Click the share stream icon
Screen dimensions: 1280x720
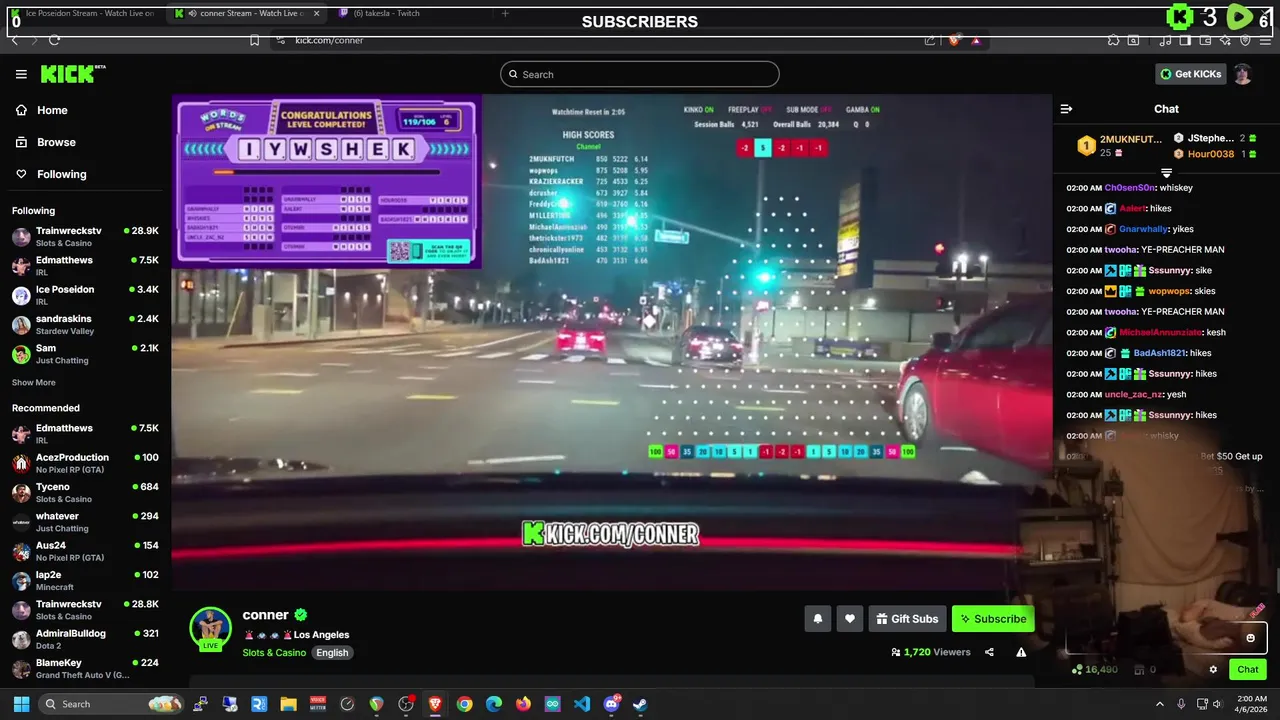[989, 652]
